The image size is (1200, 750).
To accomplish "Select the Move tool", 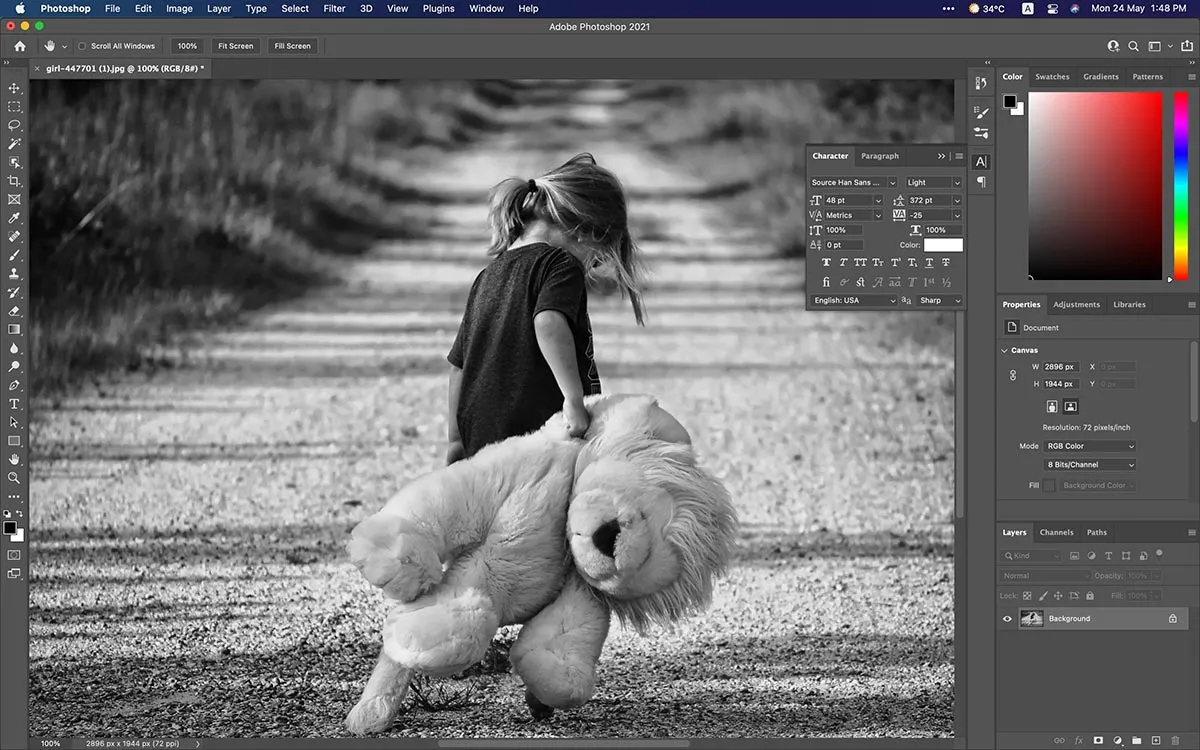I will (x=14, y=88).
